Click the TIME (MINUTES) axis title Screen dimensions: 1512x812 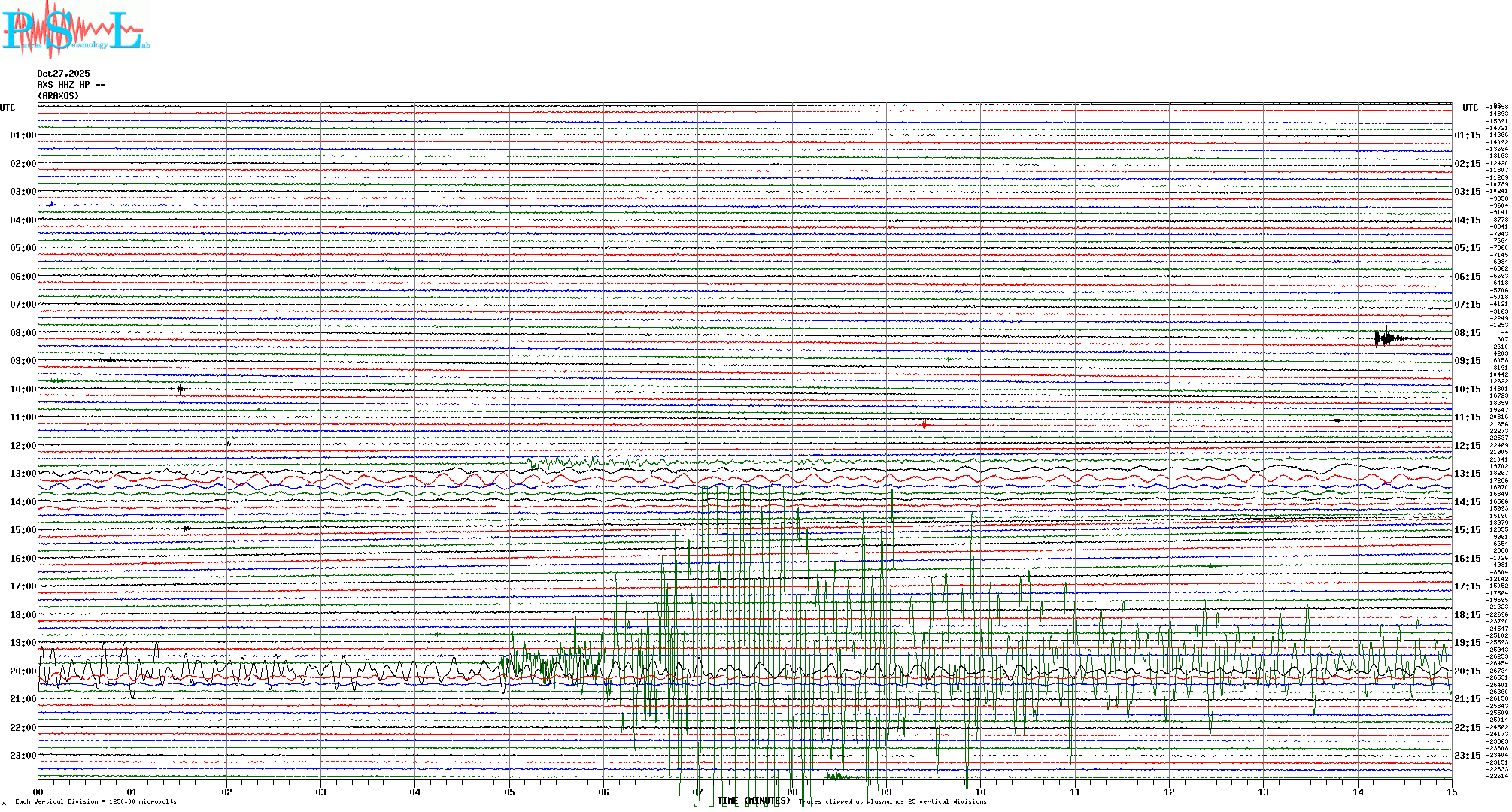click(754, 801)
